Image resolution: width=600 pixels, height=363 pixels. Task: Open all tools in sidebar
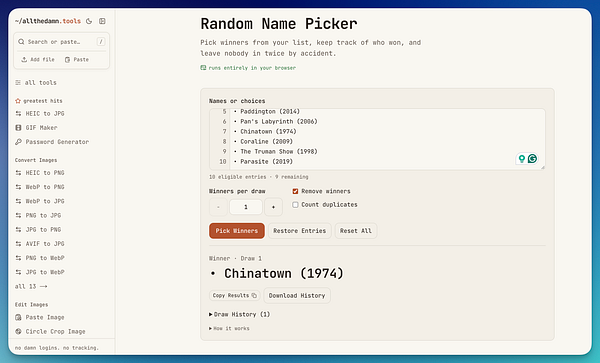(x=41, y=83)
